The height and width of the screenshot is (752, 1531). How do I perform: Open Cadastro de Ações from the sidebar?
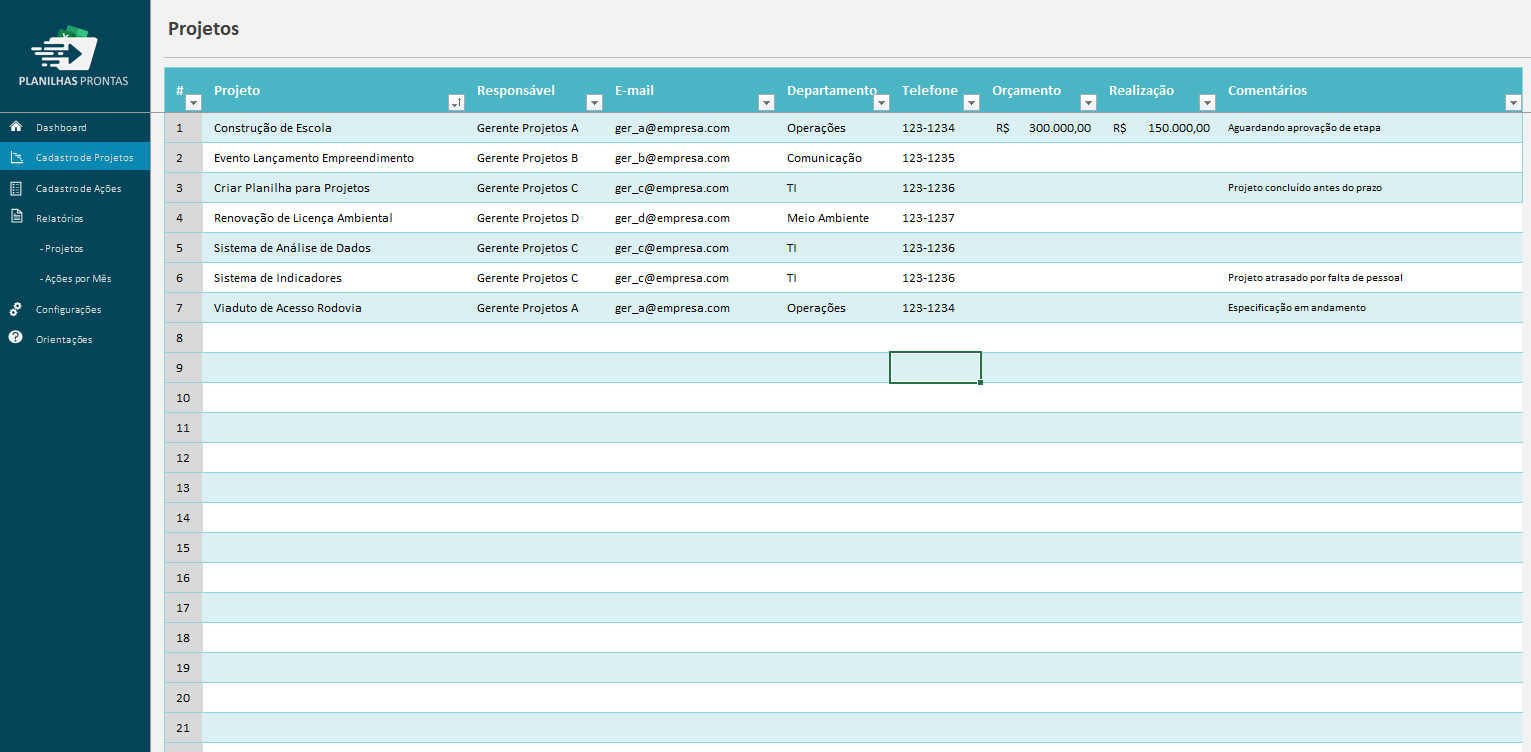(15, 187)
